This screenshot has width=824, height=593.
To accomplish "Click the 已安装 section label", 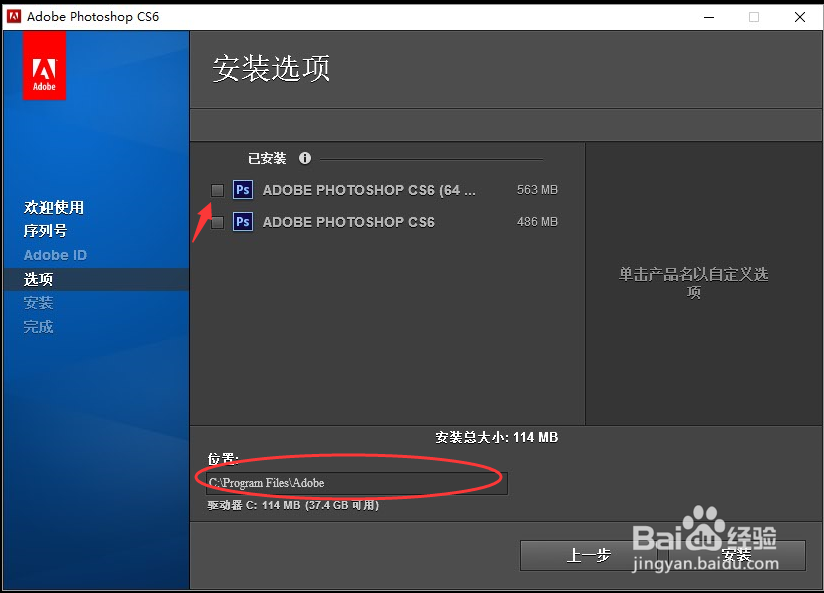I will click(267, 158).
